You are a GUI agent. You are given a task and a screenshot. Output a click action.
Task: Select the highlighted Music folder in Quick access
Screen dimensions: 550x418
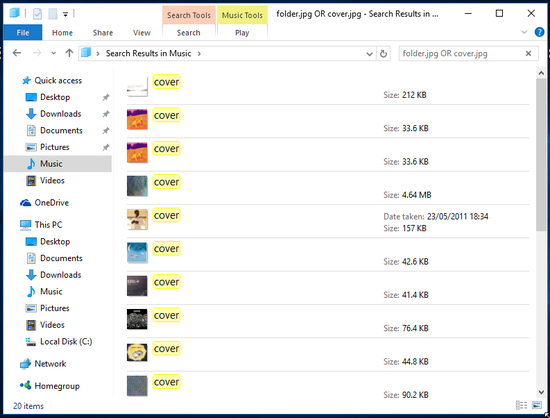point(58,164)
